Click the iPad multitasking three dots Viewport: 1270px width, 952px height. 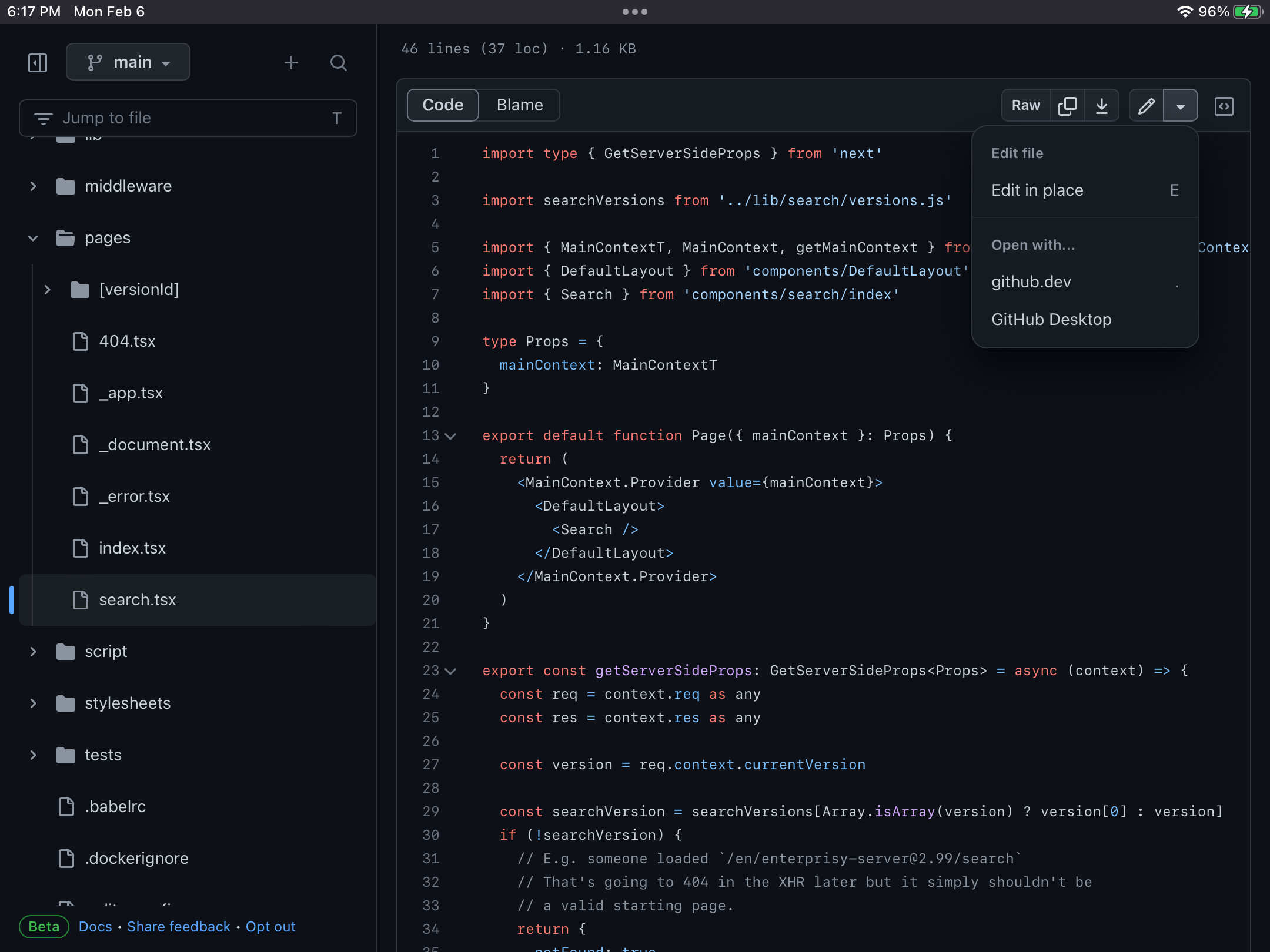pyautogui.click(x=635, y=12)
